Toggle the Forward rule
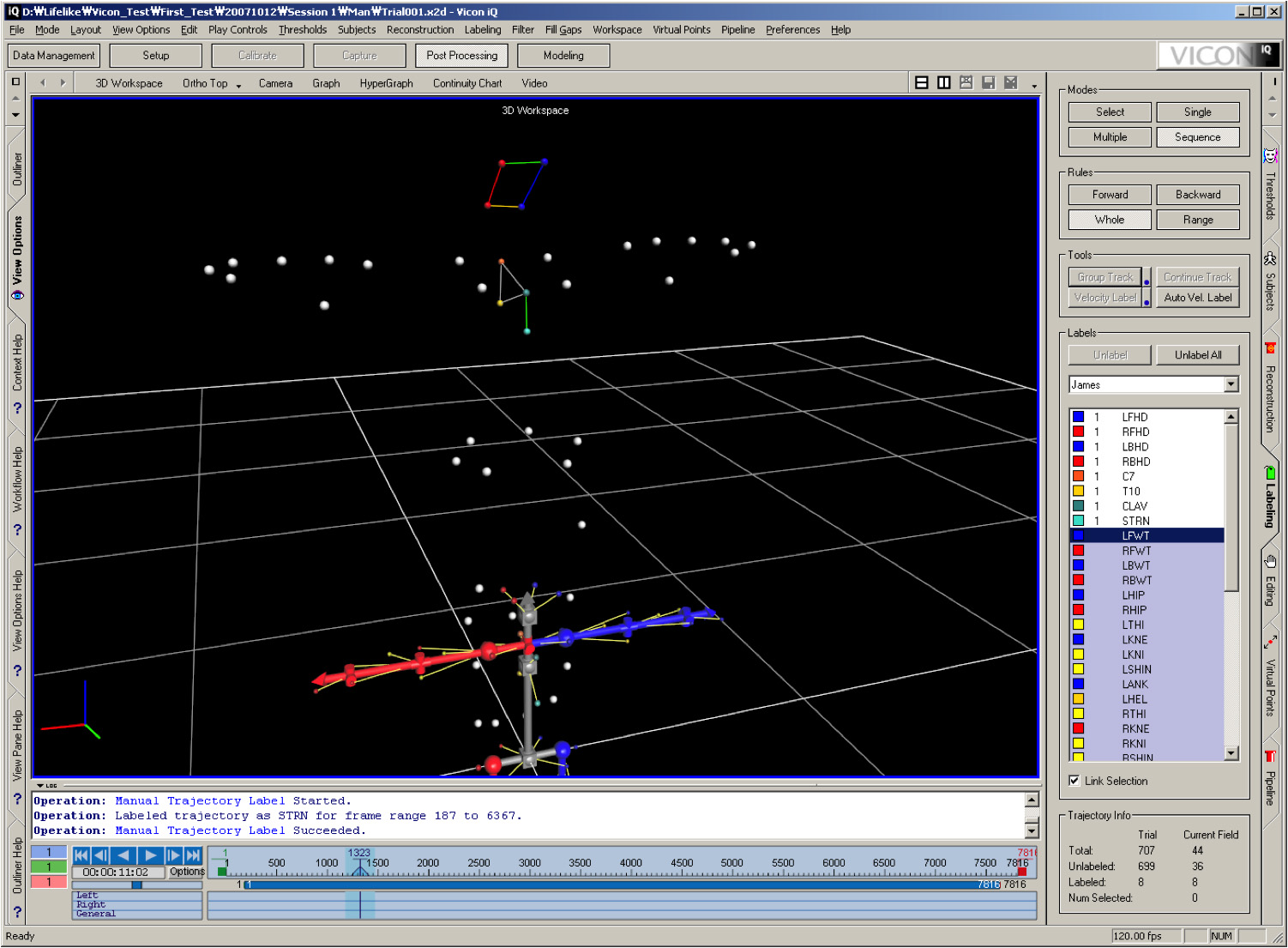This screenshot has width=1288, height=948. 1110,195
